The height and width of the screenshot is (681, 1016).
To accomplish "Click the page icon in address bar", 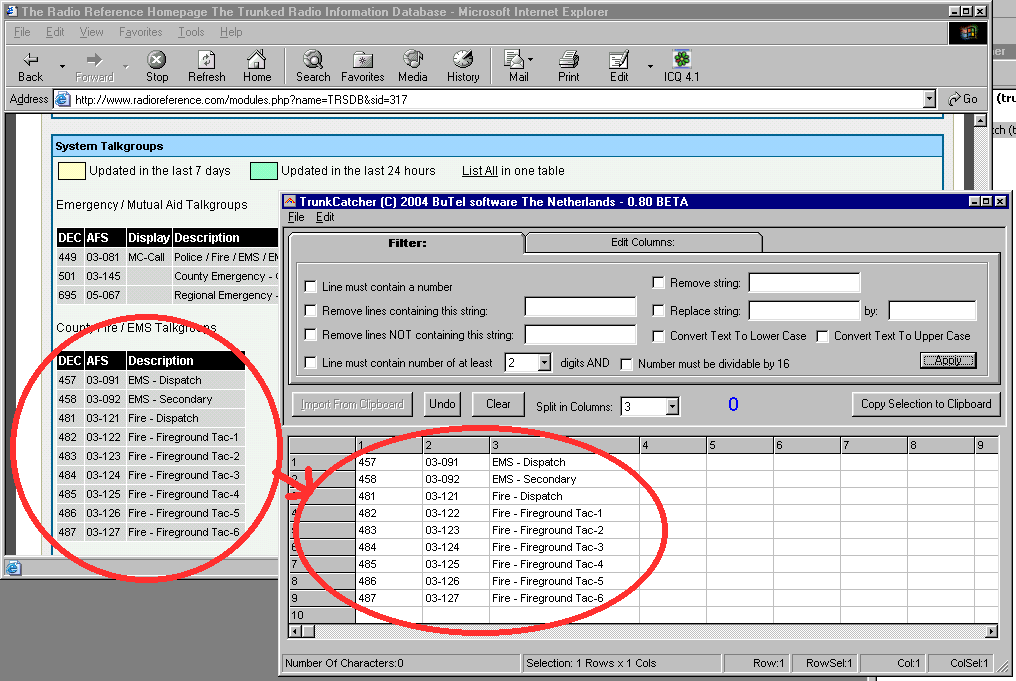I will coord(63,99).
